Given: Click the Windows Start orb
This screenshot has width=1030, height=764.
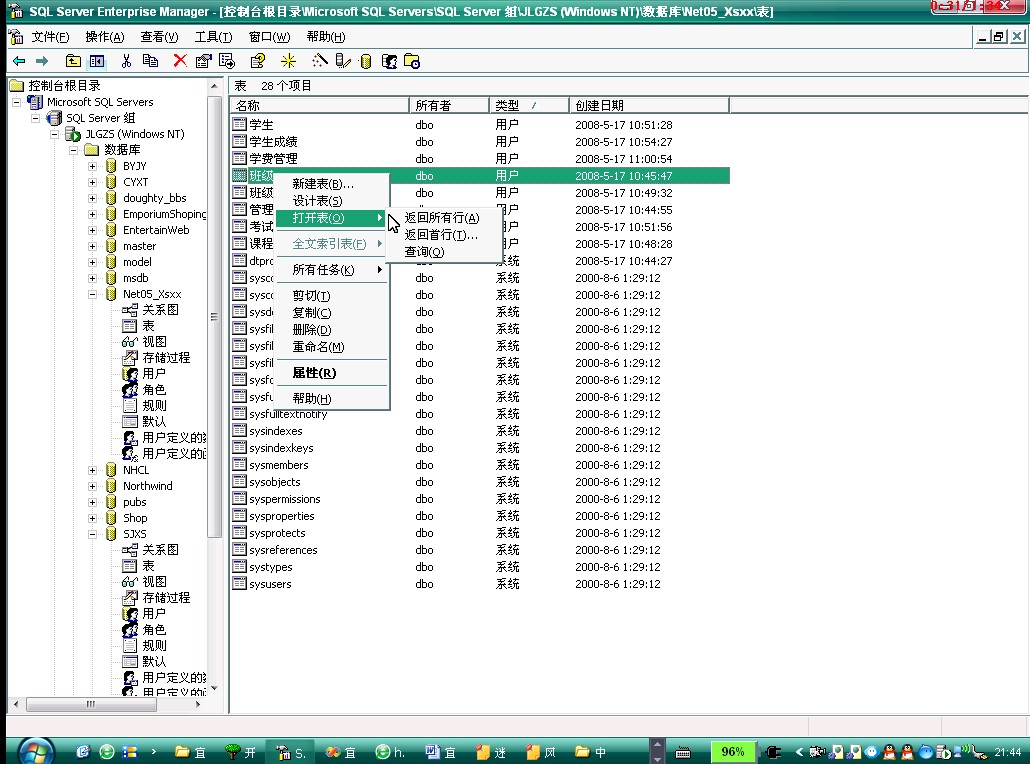Looking at the screenshot, I should click(35, 751).
